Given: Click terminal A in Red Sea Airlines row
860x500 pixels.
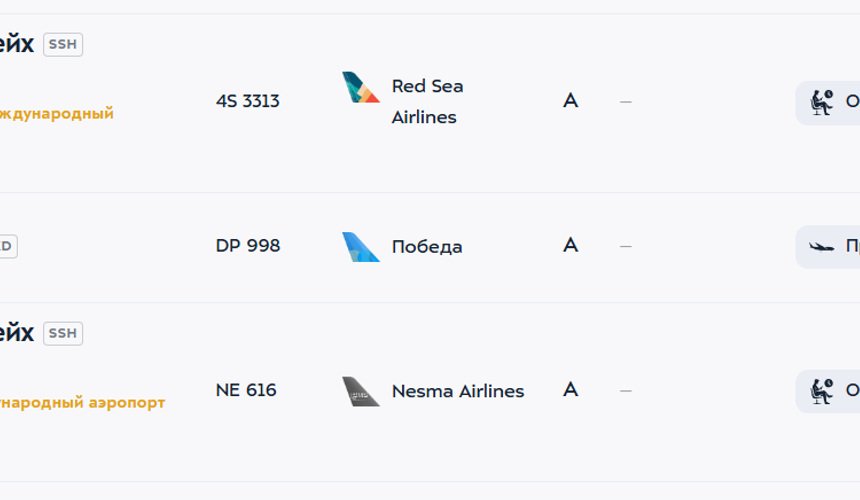Looking at the screenshot, I should pyautogui.click(x=570, y=101).
